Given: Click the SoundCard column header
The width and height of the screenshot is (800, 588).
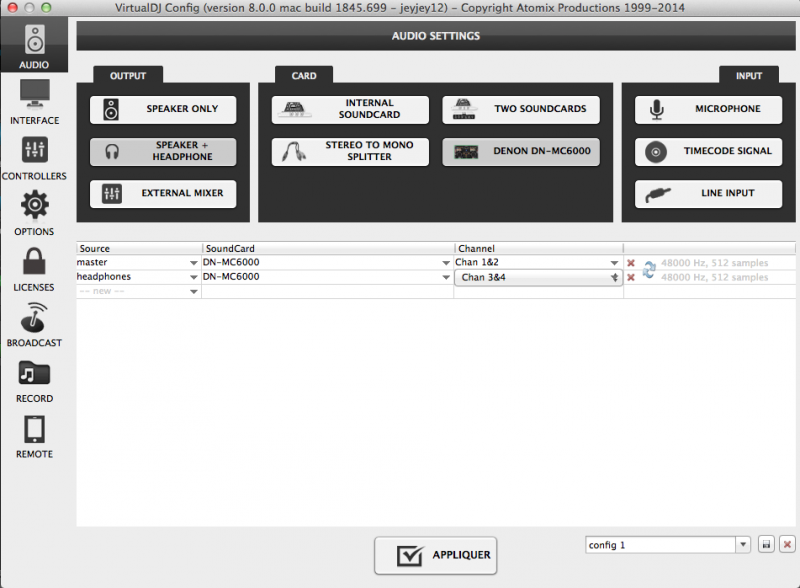Looking at the screenshot, I should pyautogui.click(x=328, y=248).
